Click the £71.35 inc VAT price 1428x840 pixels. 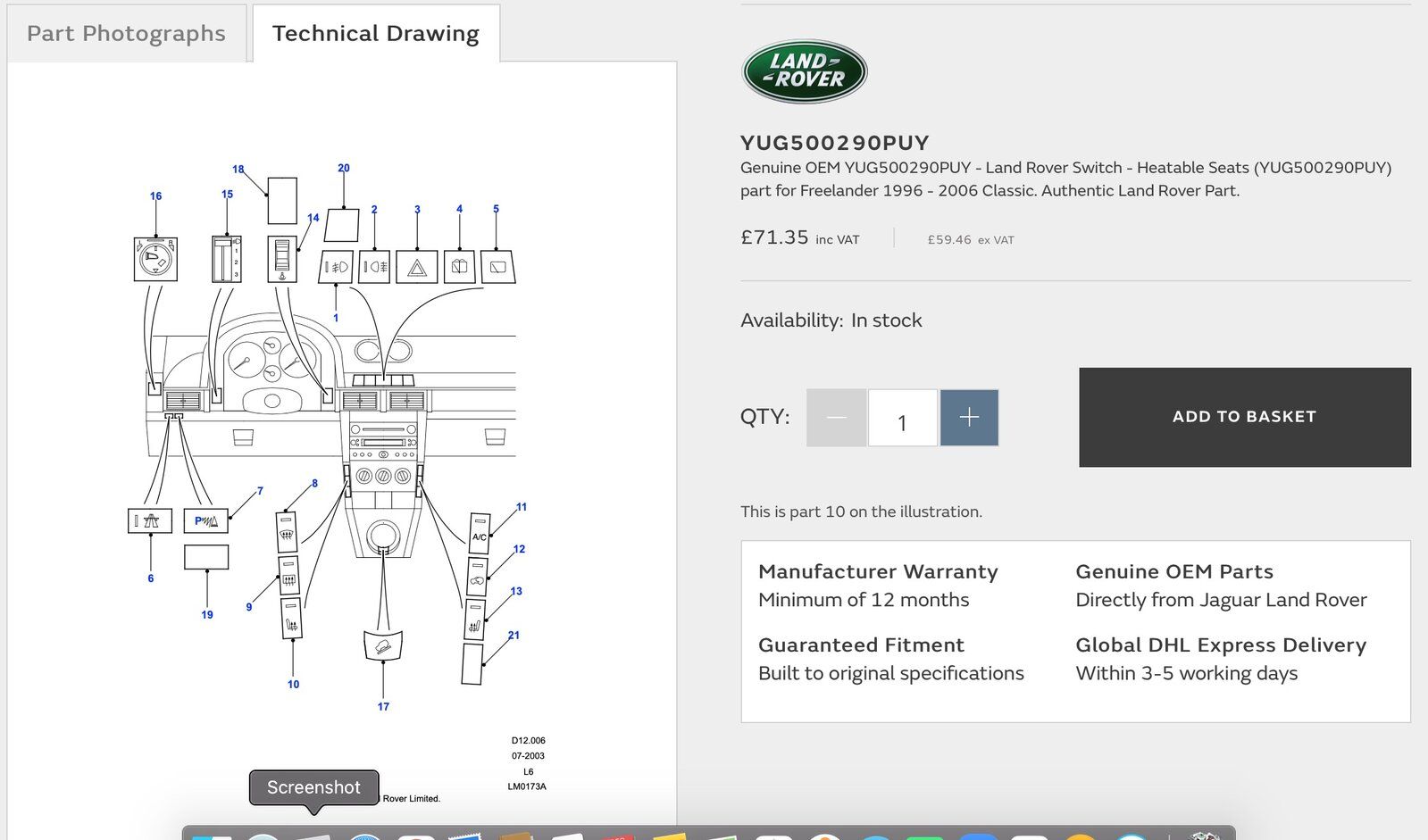pyautogui.click(x=800, y=237)
